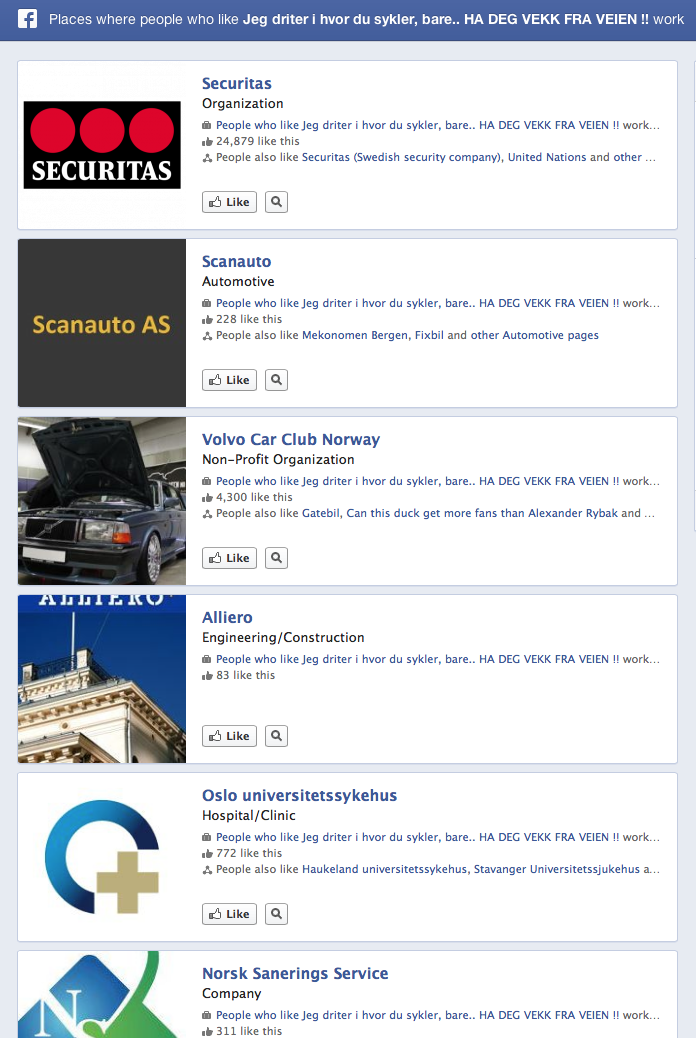
Task: Click the search icon in Securitas card
Action: [276, 202]
